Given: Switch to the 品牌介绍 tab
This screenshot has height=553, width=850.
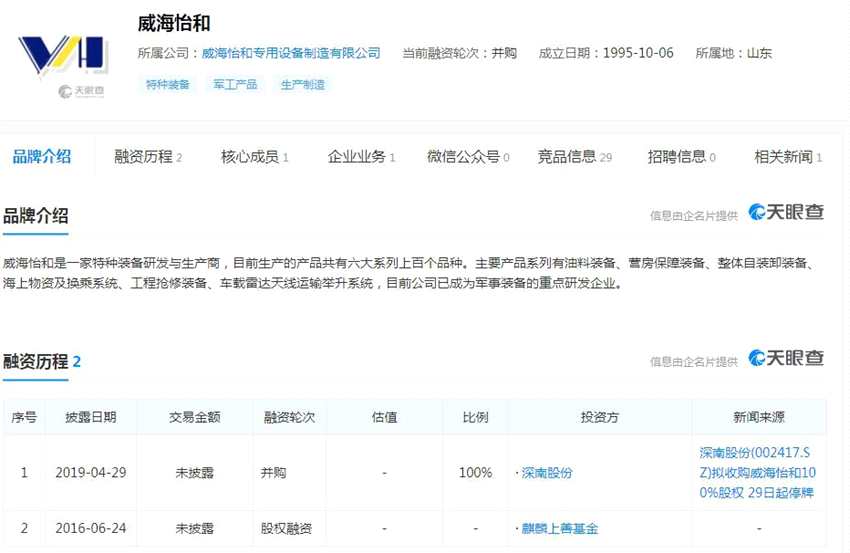Looking at the screenshot, I should (42, 157).
